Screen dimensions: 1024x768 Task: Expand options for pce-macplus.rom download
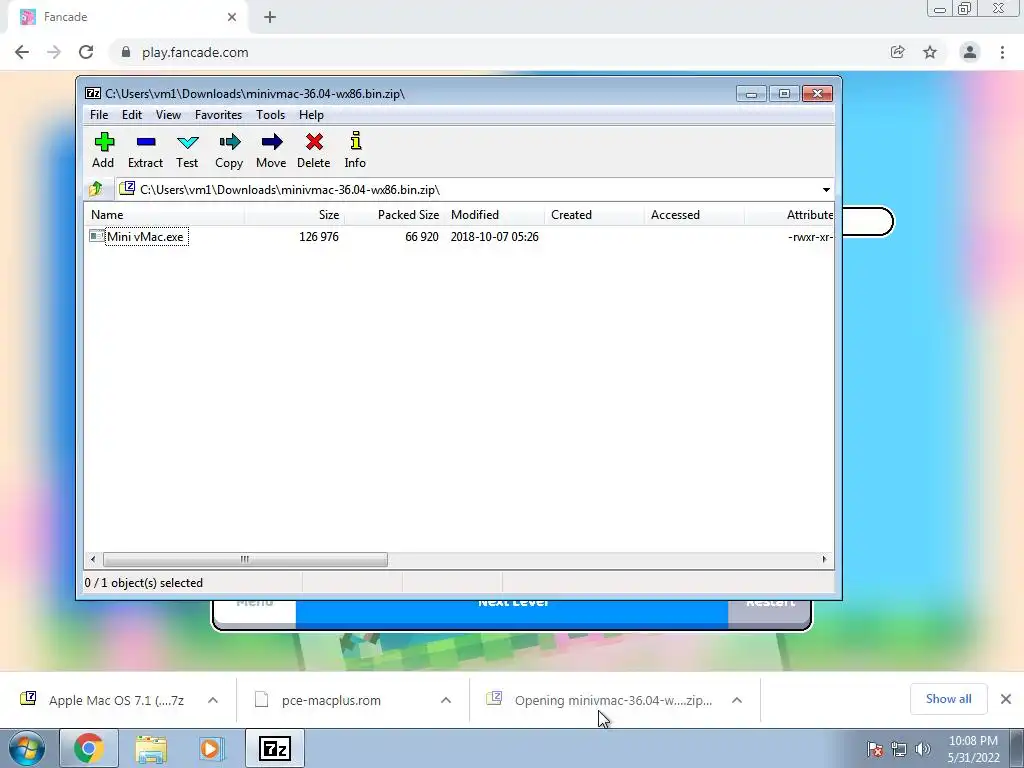coord(446,700)
